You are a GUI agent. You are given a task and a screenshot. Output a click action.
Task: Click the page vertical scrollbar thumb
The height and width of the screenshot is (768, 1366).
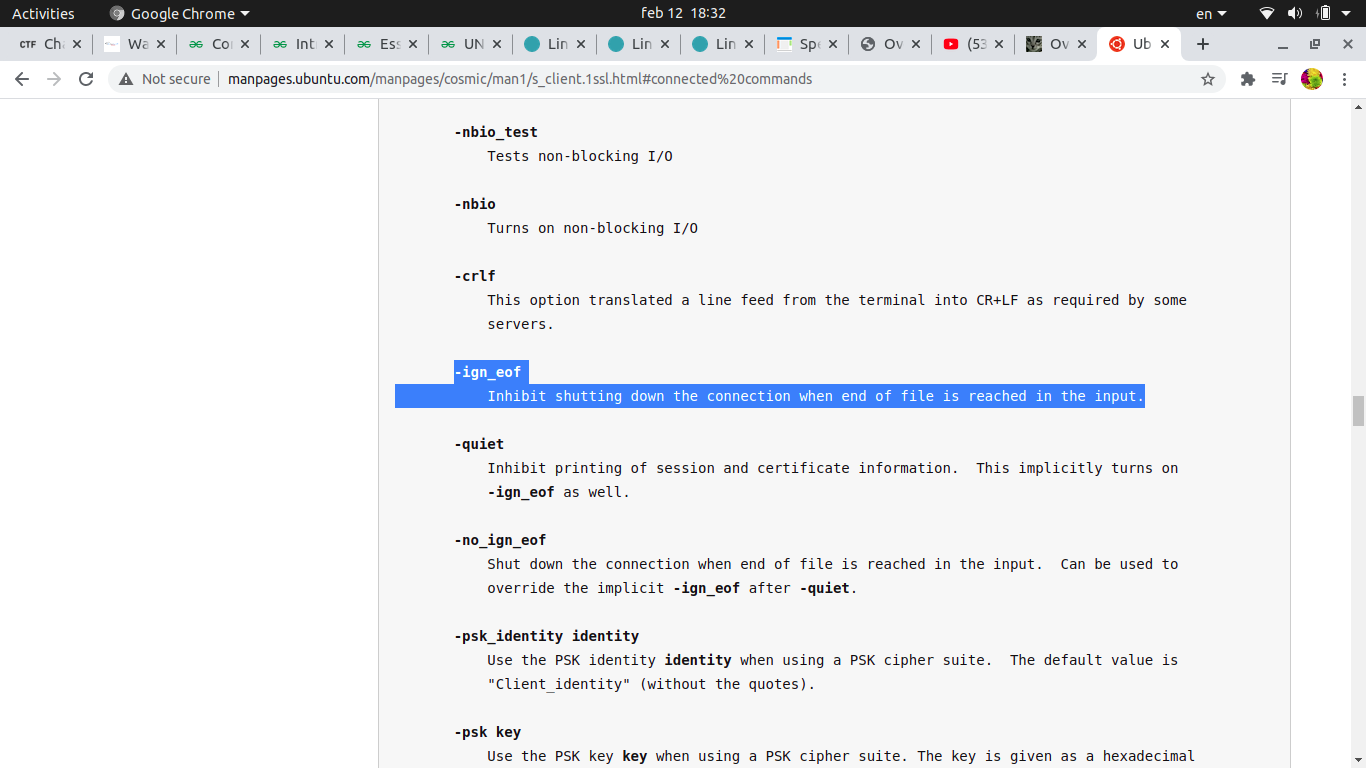point(1358,411)
